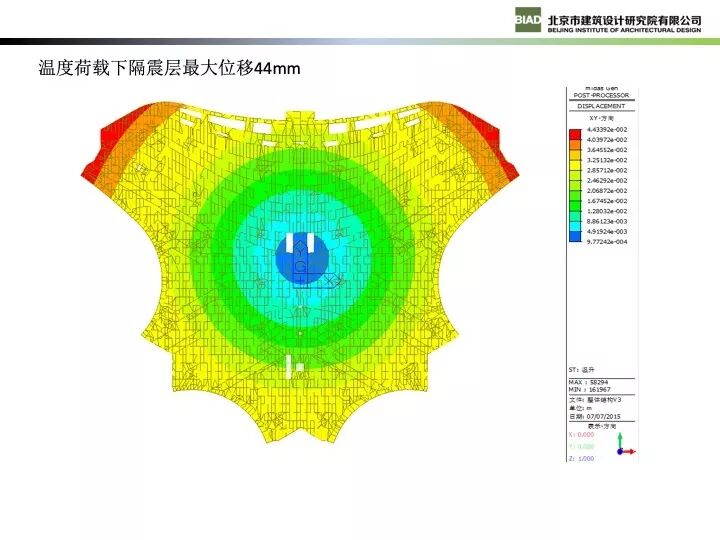
Task: Click the XYZ axis triad in legend
Action: (626, 444)
